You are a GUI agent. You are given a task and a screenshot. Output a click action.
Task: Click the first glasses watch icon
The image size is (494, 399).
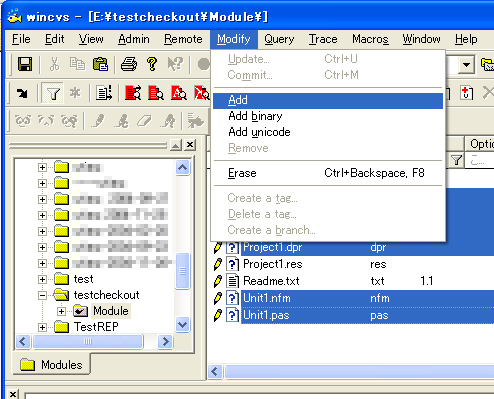pyautogui.click(x=23, y=121)
